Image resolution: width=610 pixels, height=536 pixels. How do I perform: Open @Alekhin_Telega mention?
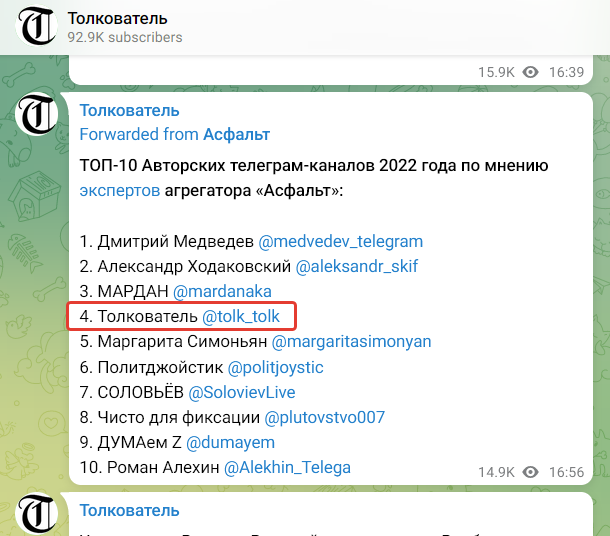tap(287, 468)
